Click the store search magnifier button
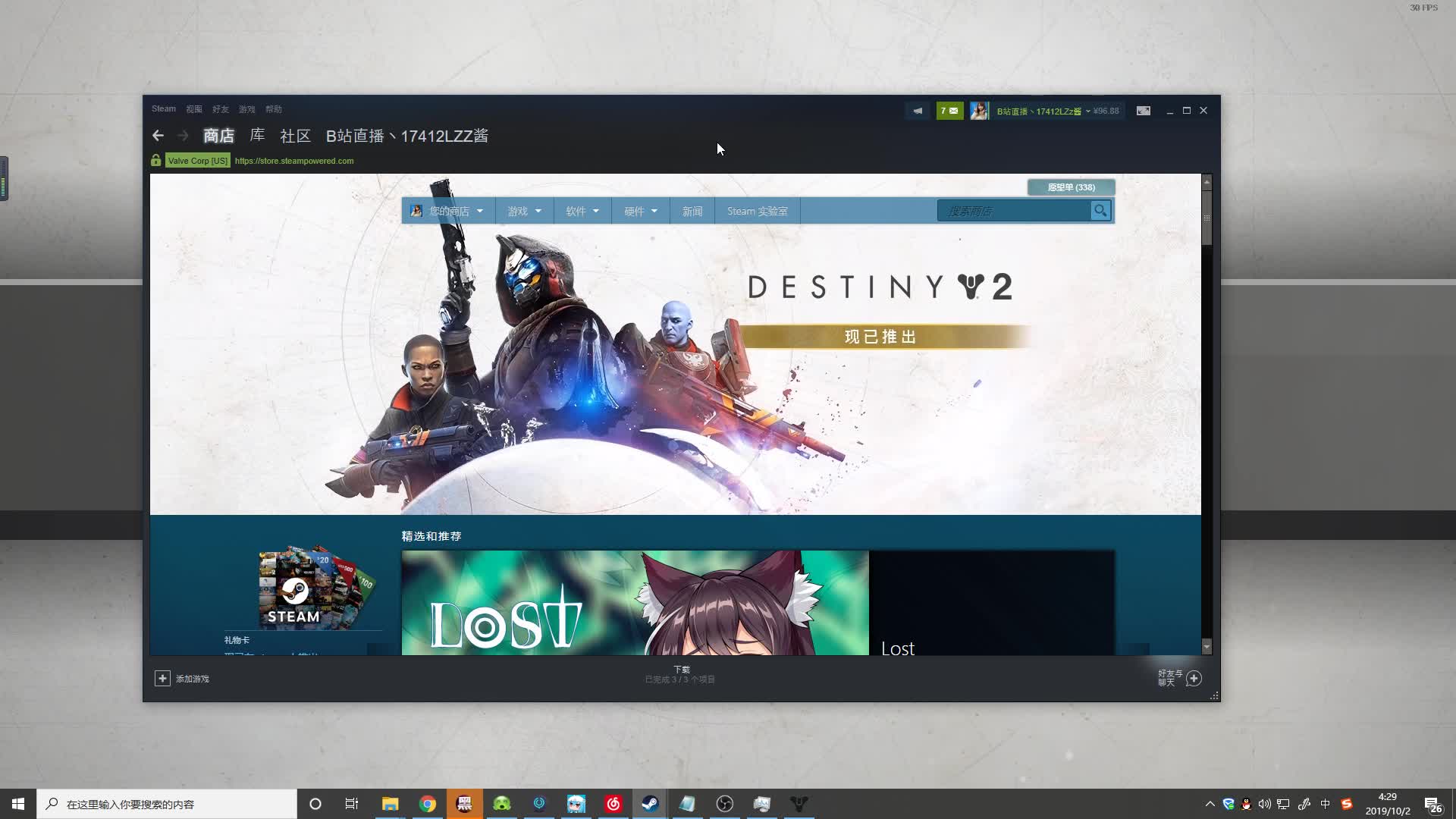The width and height of the screenshot is (1456, 819). coord(1100,211)
